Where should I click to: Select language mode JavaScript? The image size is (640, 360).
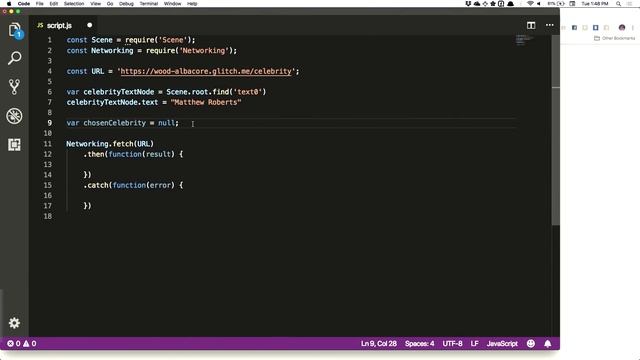(x=502, y=344)
